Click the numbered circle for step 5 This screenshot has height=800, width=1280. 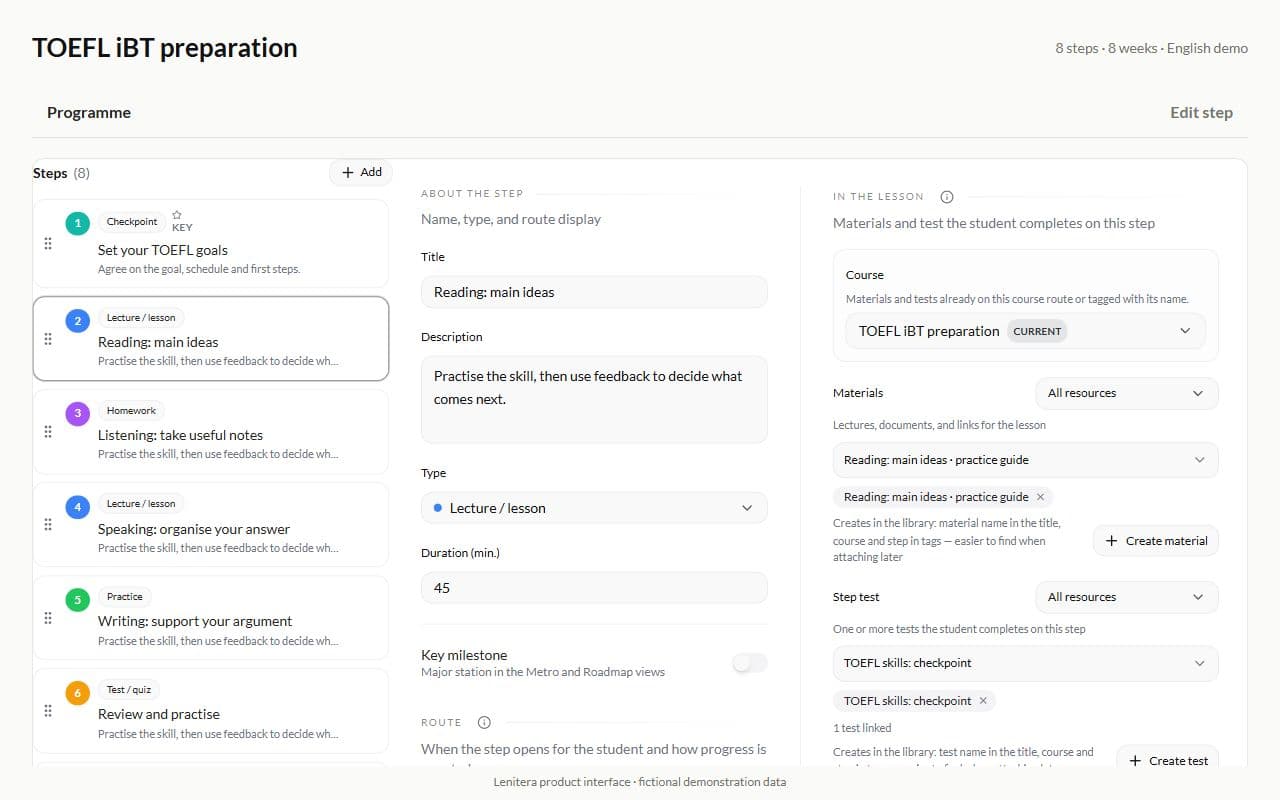pos(78,600)
